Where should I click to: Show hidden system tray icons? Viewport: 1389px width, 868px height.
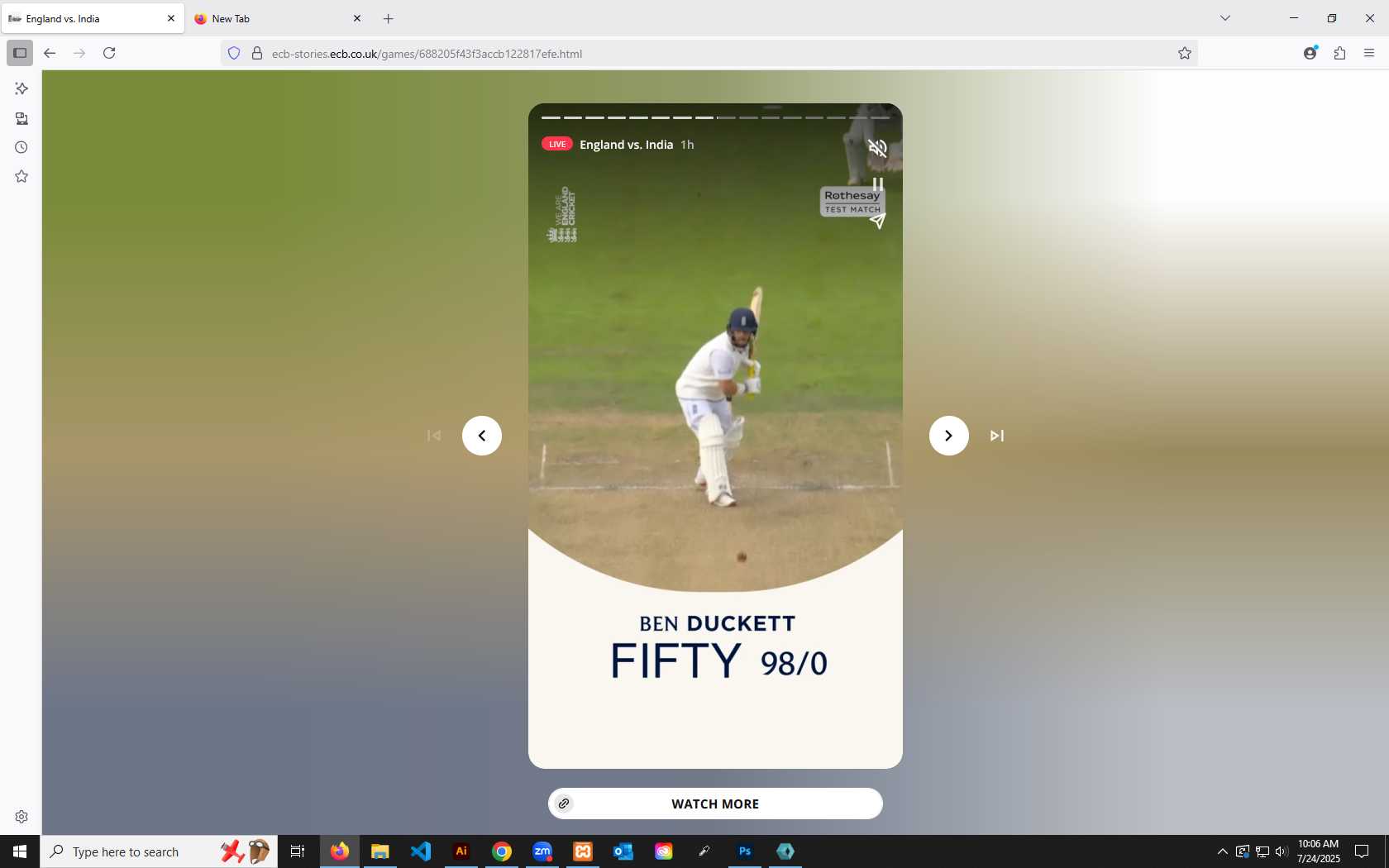click(x=1222, y=851)
